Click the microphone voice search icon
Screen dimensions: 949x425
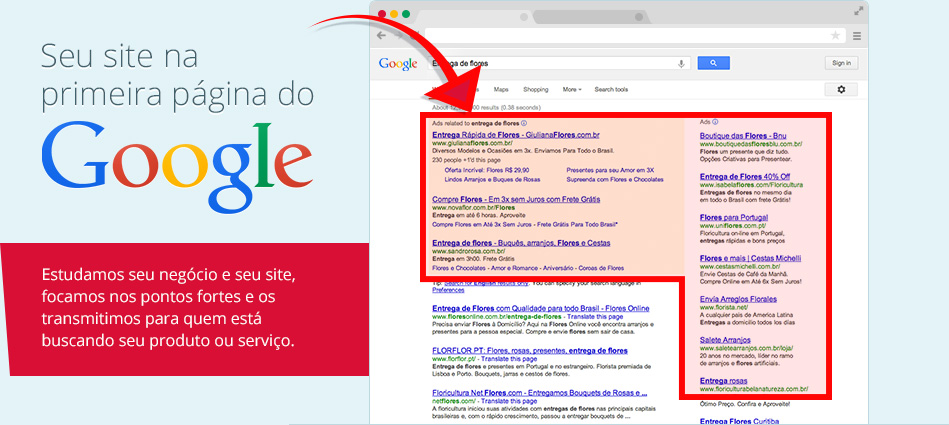click(x=681, y=63)
